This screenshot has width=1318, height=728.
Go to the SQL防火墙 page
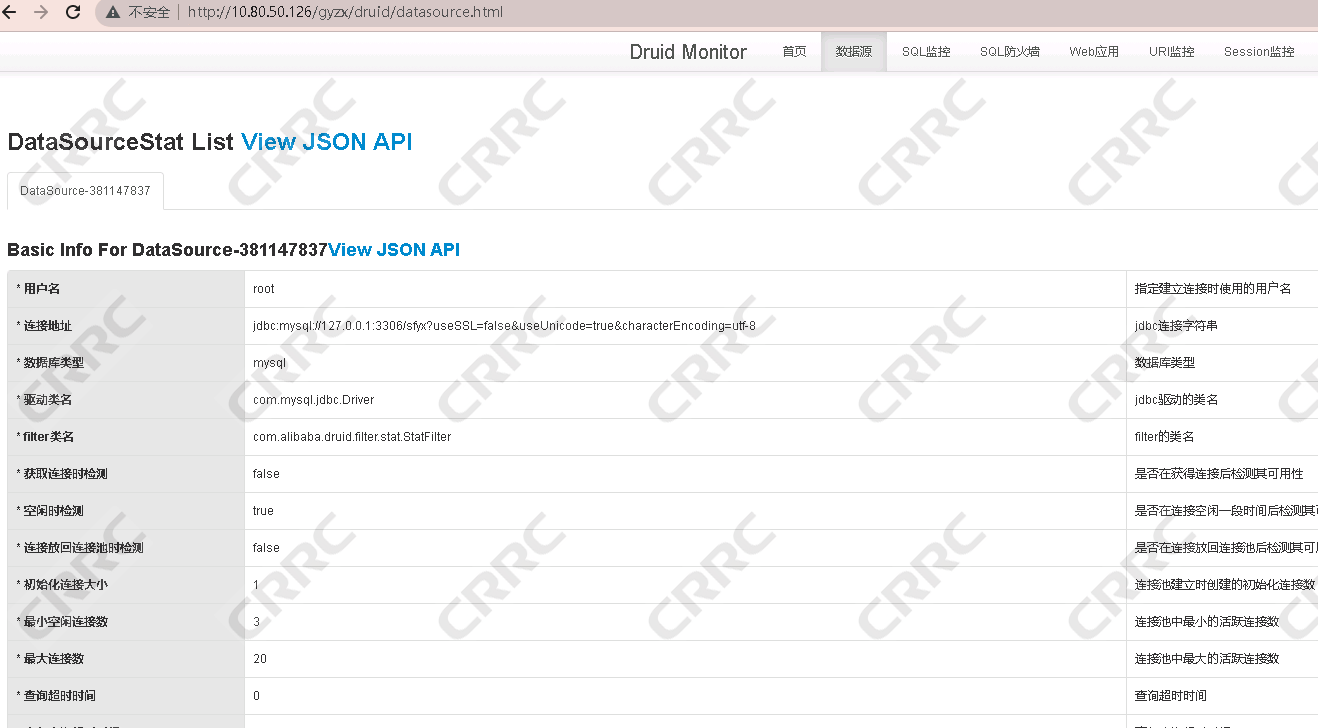[x=1010, y=52]
